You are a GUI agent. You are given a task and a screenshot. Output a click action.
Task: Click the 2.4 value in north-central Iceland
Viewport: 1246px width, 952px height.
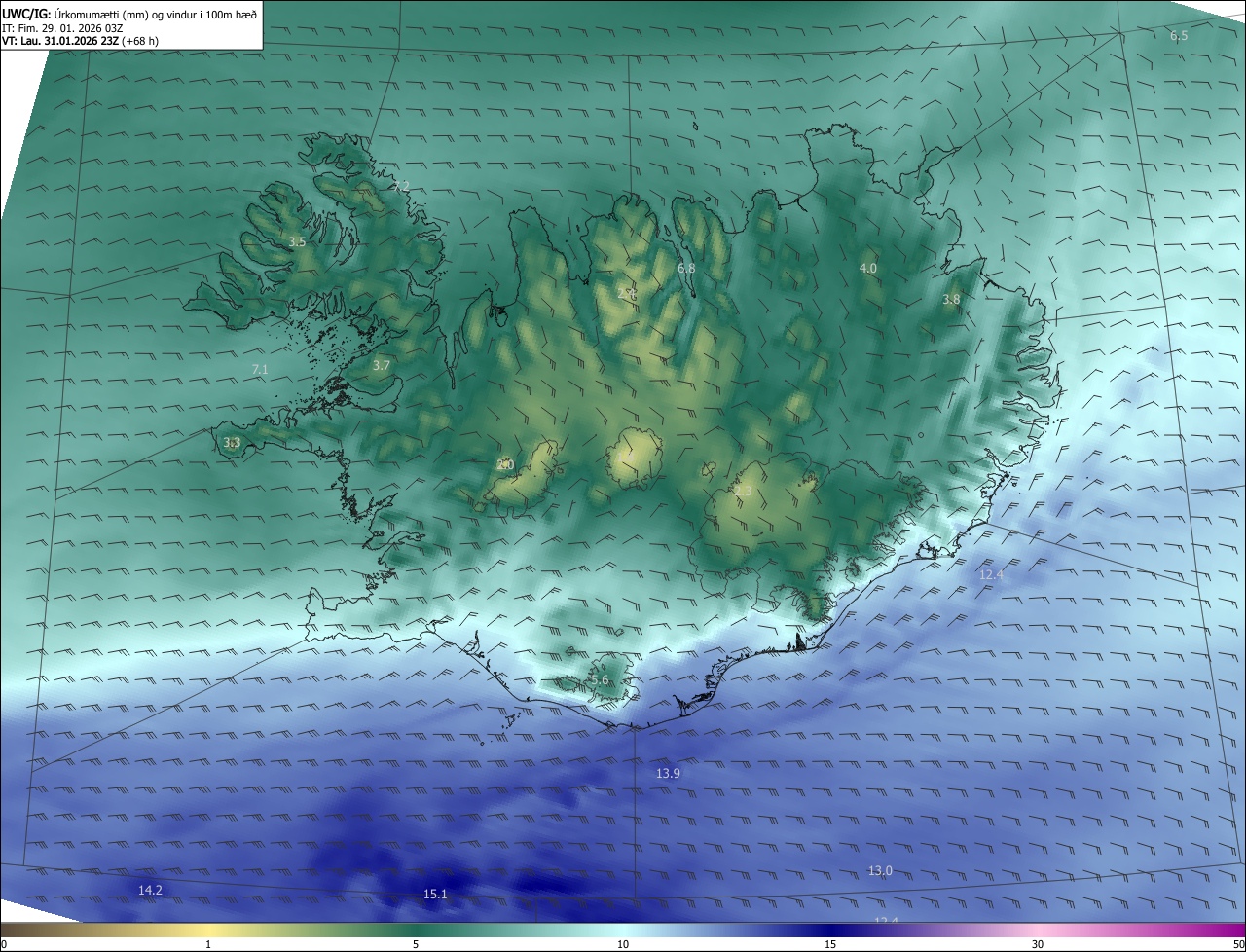coord(627,292)
